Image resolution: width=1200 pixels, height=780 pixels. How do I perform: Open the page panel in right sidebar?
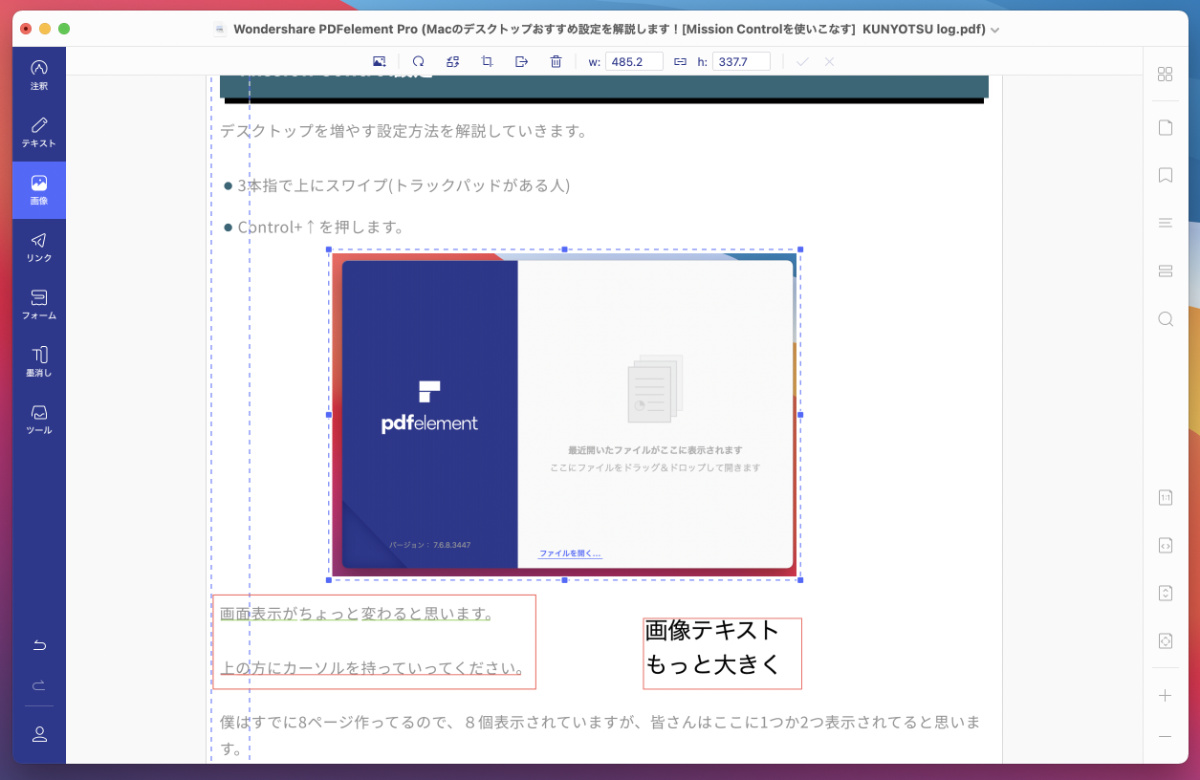1165,127
